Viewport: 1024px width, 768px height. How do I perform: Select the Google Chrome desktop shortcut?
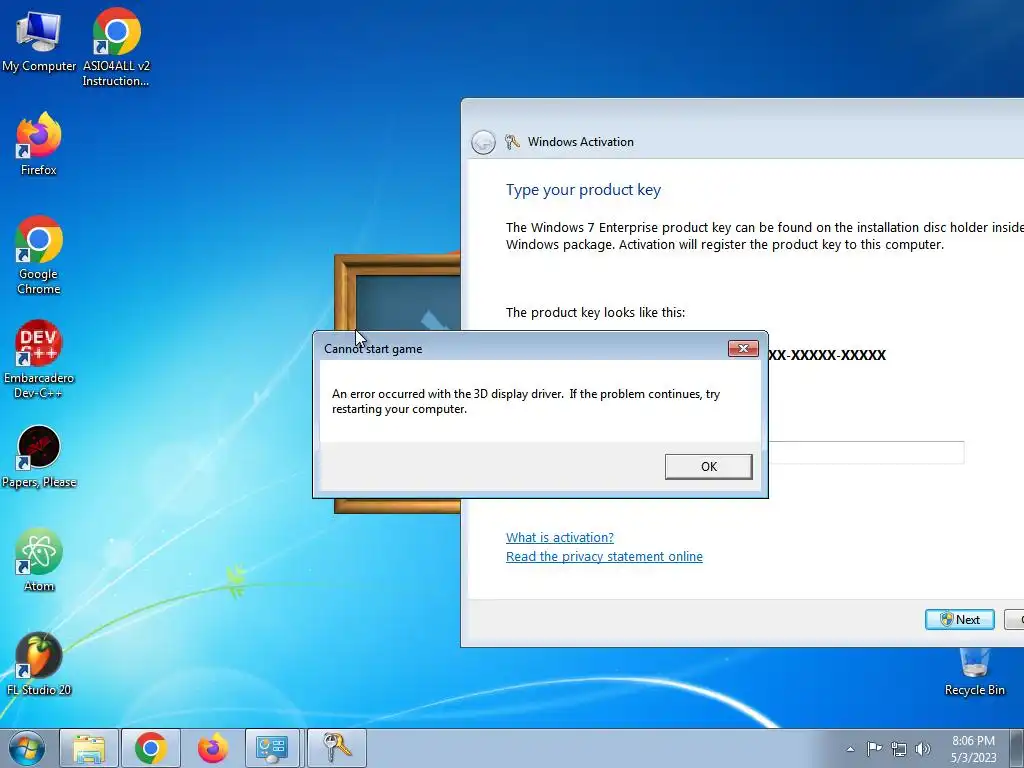pos(39,255)
